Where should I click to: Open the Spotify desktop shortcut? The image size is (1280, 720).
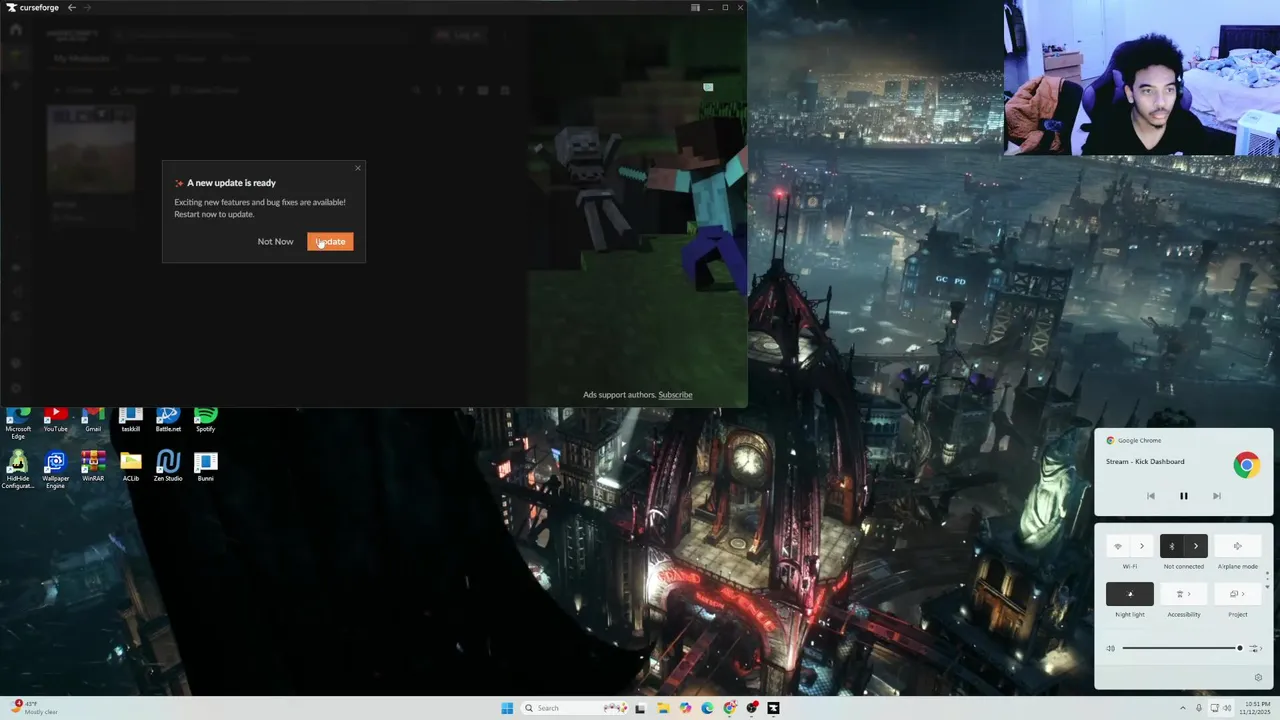pyautogui.click(x=205, y=421)
